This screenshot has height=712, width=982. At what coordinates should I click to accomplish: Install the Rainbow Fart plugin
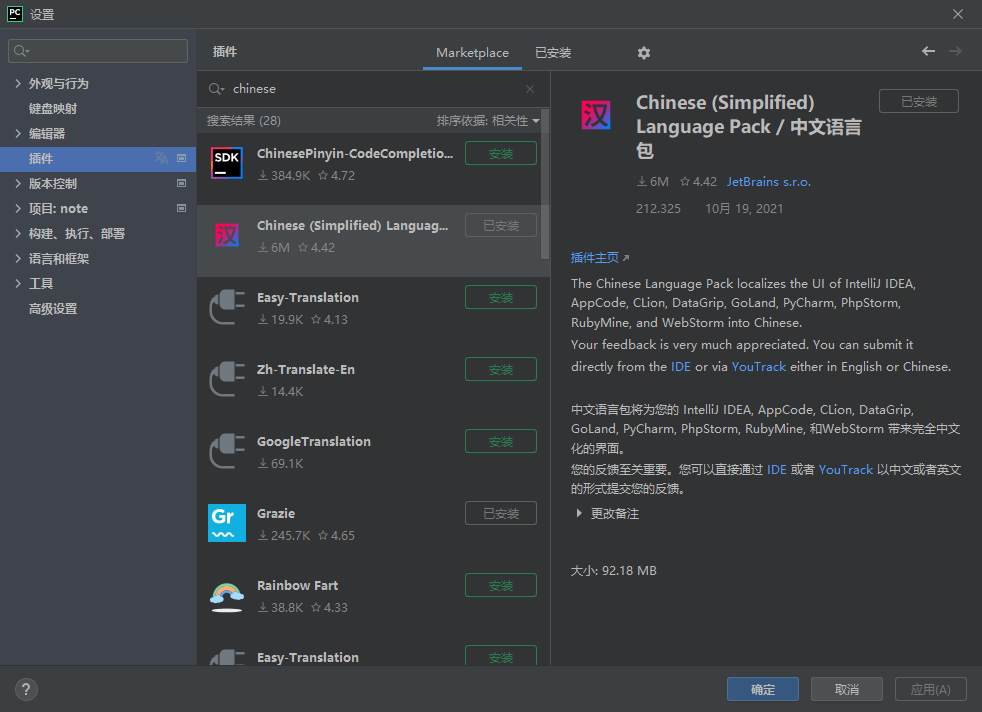(500, 586)
